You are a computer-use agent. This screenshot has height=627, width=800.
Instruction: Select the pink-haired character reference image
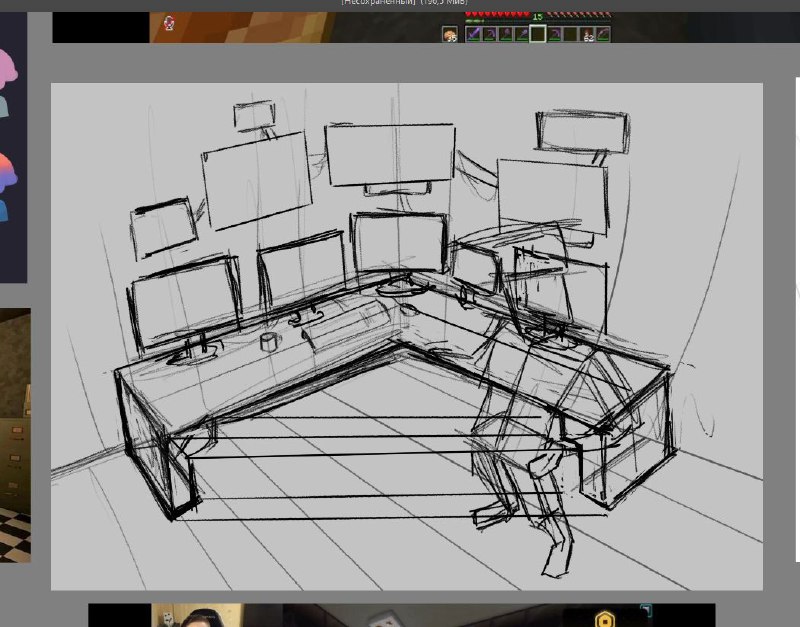[8, 83]
